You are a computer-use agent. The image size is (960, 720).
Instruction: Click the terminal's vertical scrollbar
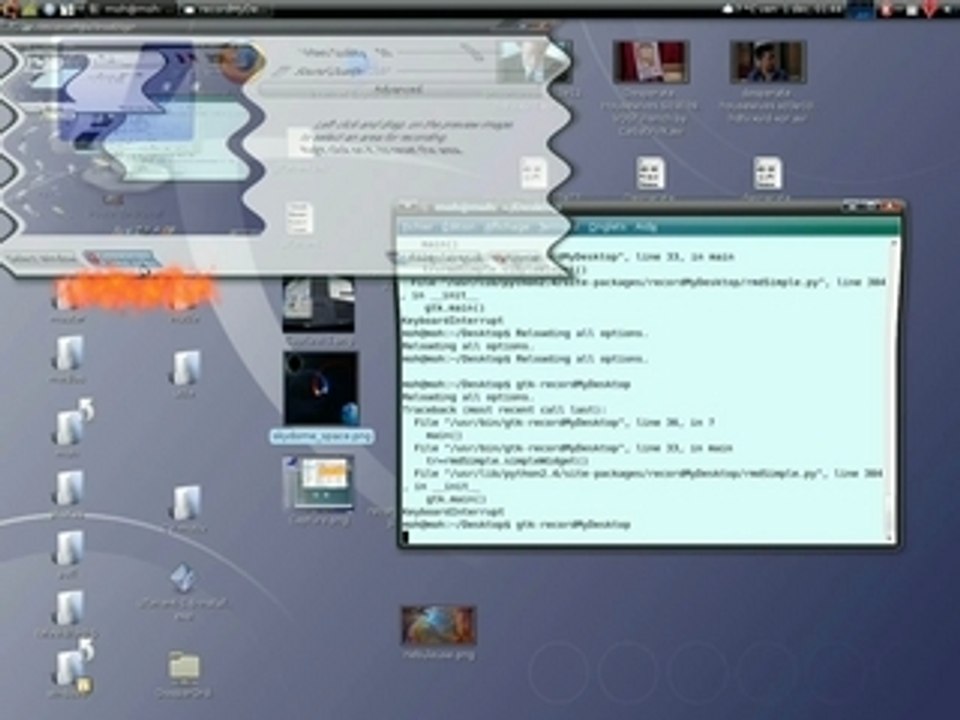893,390
